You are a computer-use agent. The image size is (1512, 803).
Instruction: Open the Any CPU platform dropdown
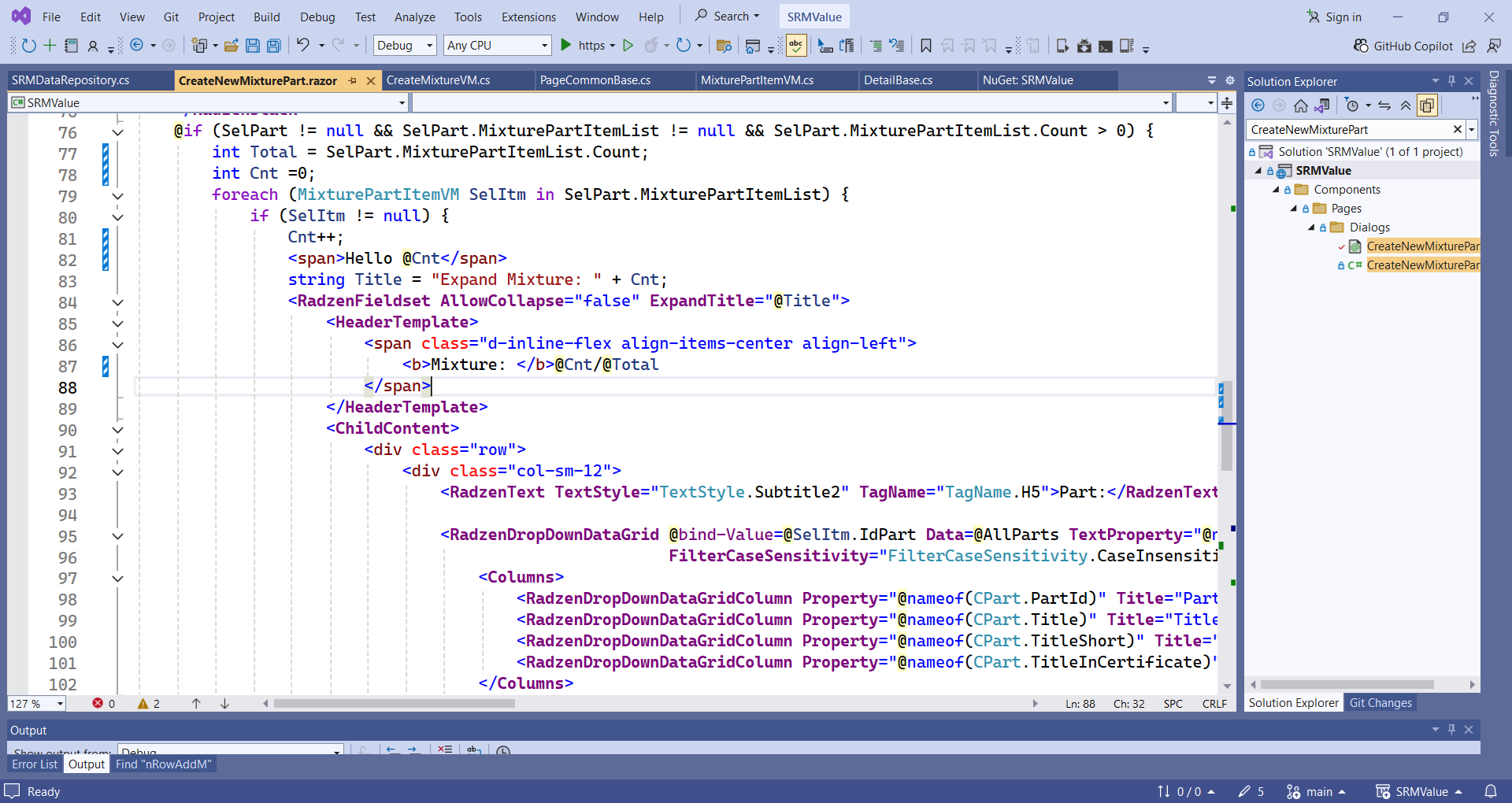[x=497, y=46]
